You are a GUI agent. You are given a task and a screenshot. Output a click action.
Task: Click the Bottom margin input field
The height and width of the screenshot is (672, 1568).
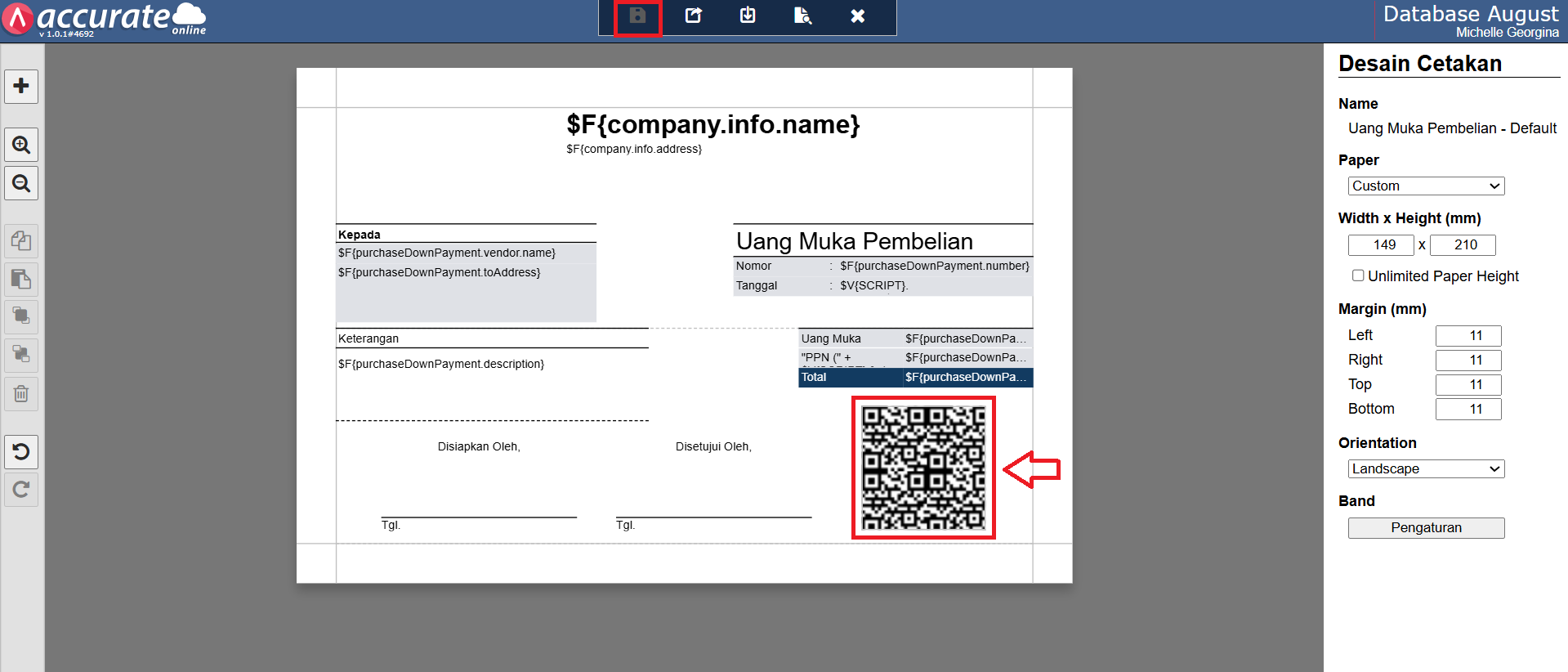[1468, 410]
